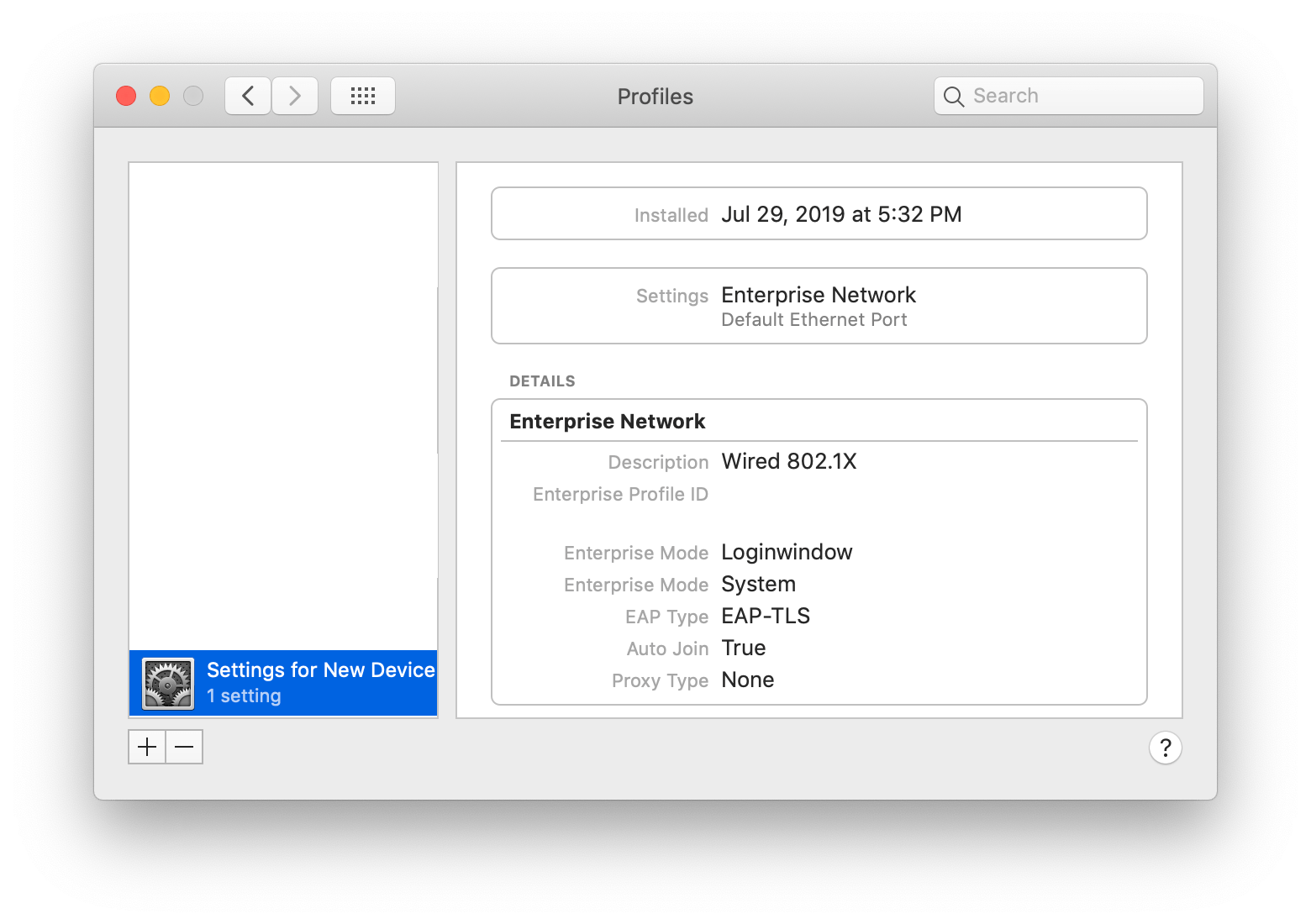Click the Profiles window title
Screen dimensions: 1311x924
pyautogui.click(x=655, y=96)
